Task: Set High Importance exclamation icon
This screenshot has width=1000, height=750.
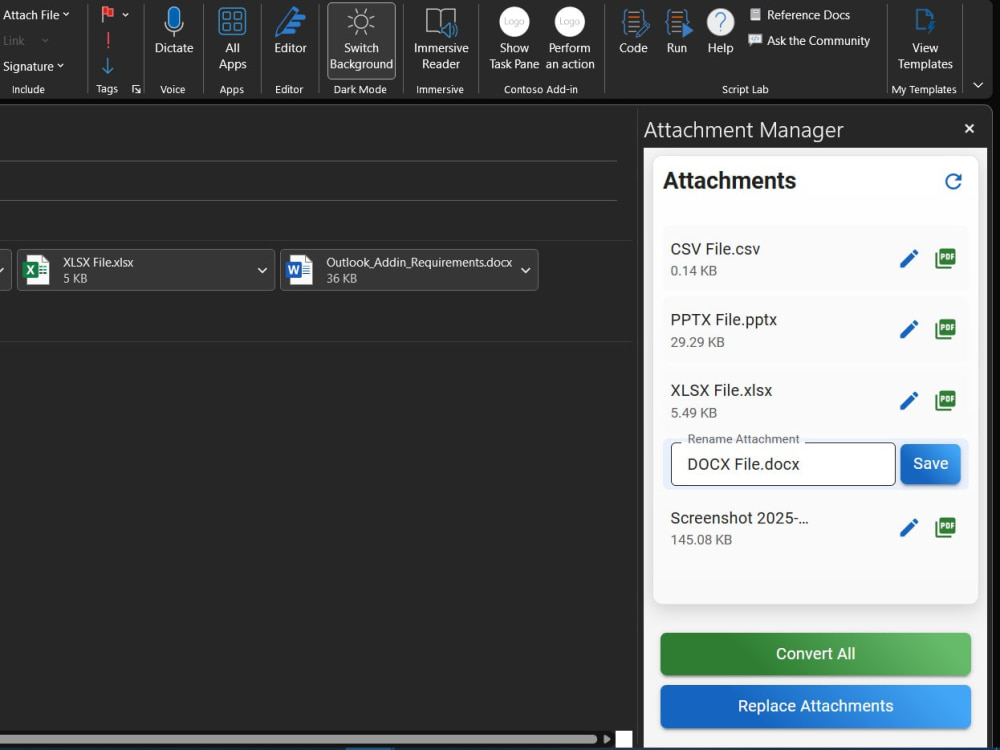Action: (x=108, y=40)
